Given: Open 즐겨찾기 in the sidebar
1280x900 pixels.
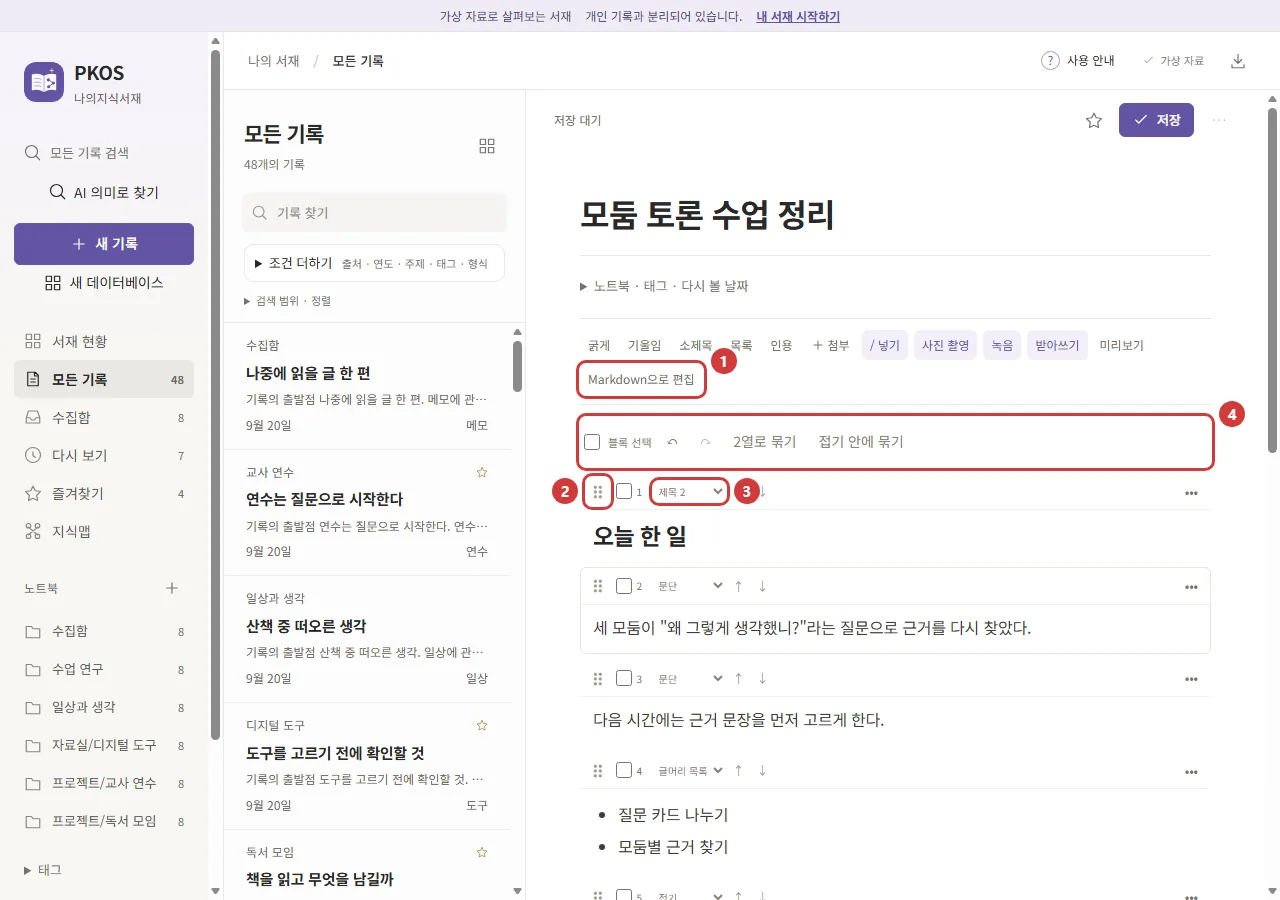Looking at the screenshot, I should [x=104, y=493].
